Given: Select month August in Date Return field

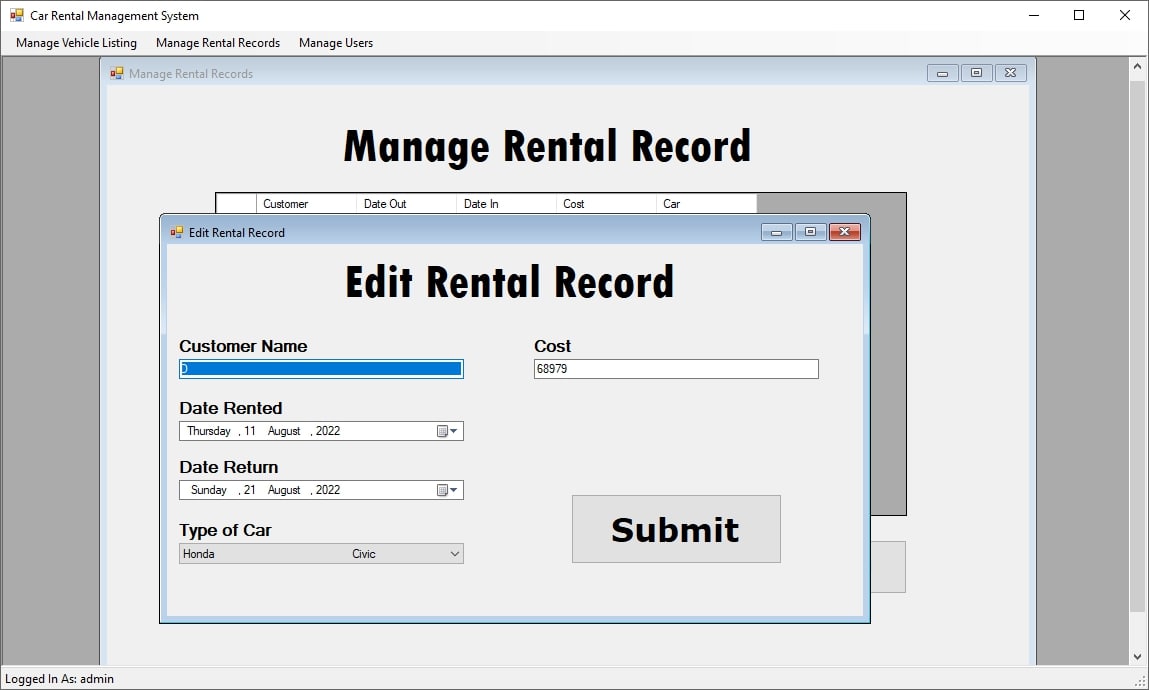Looking at the screenshot, I should [284, 490].
